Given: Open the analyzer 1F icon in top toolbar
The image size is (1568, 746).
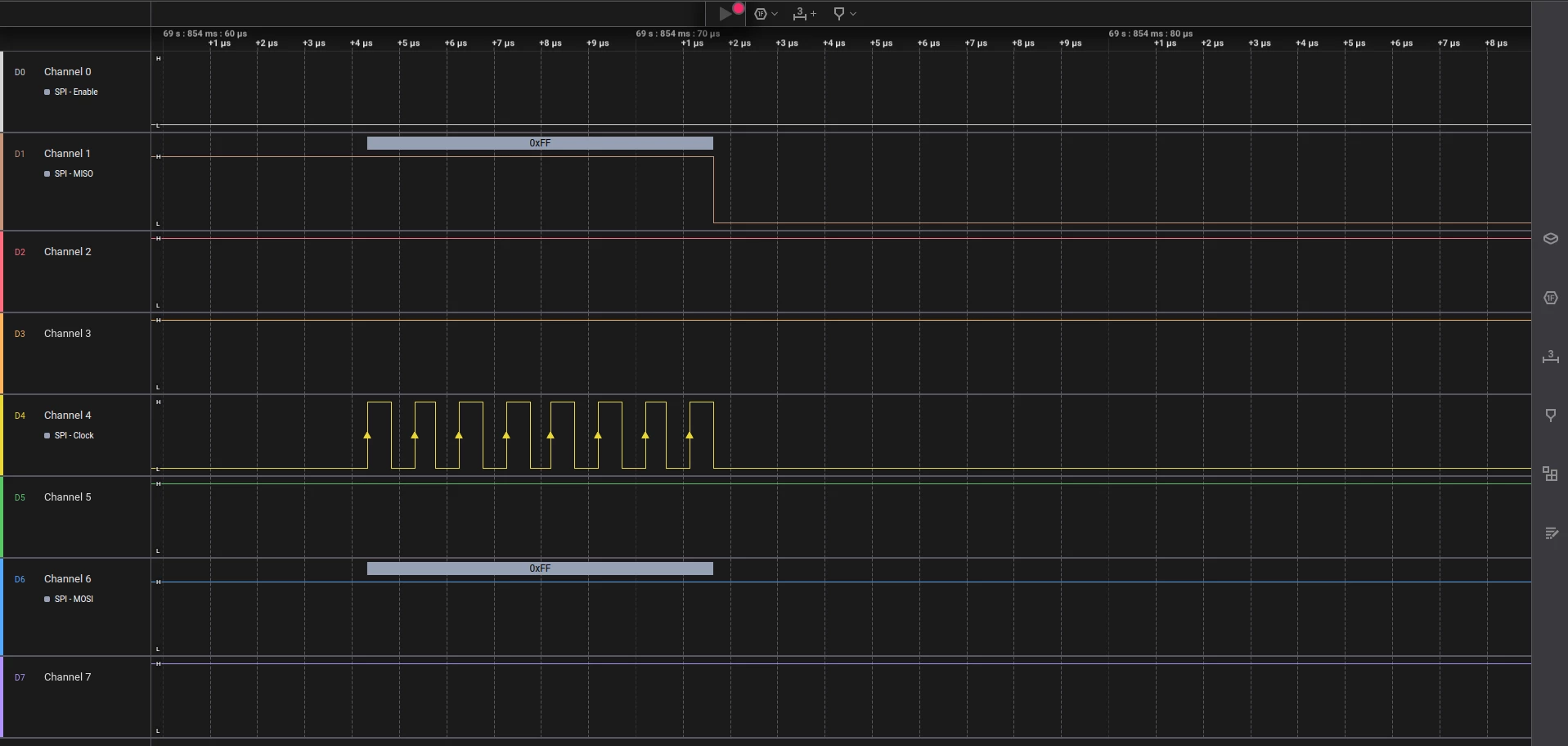Looking at the screenshot, I should tap(761, 14).
